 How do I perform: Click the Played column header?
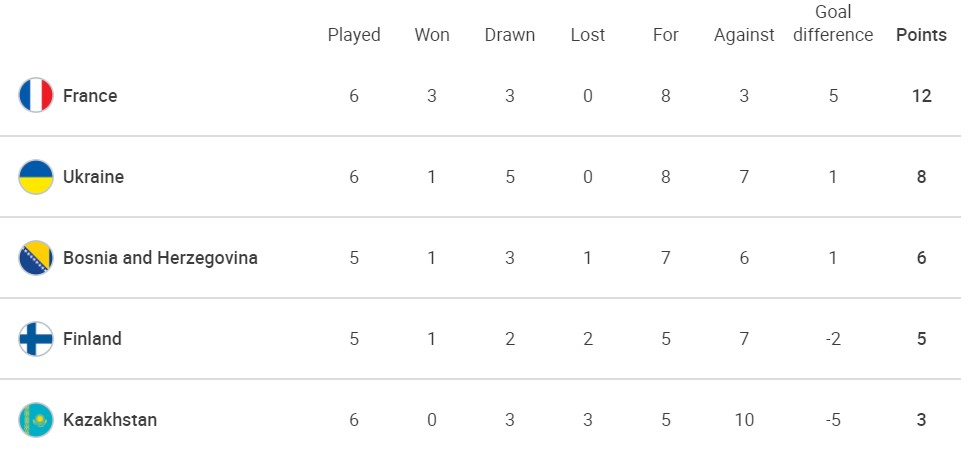tap(354, 36)
